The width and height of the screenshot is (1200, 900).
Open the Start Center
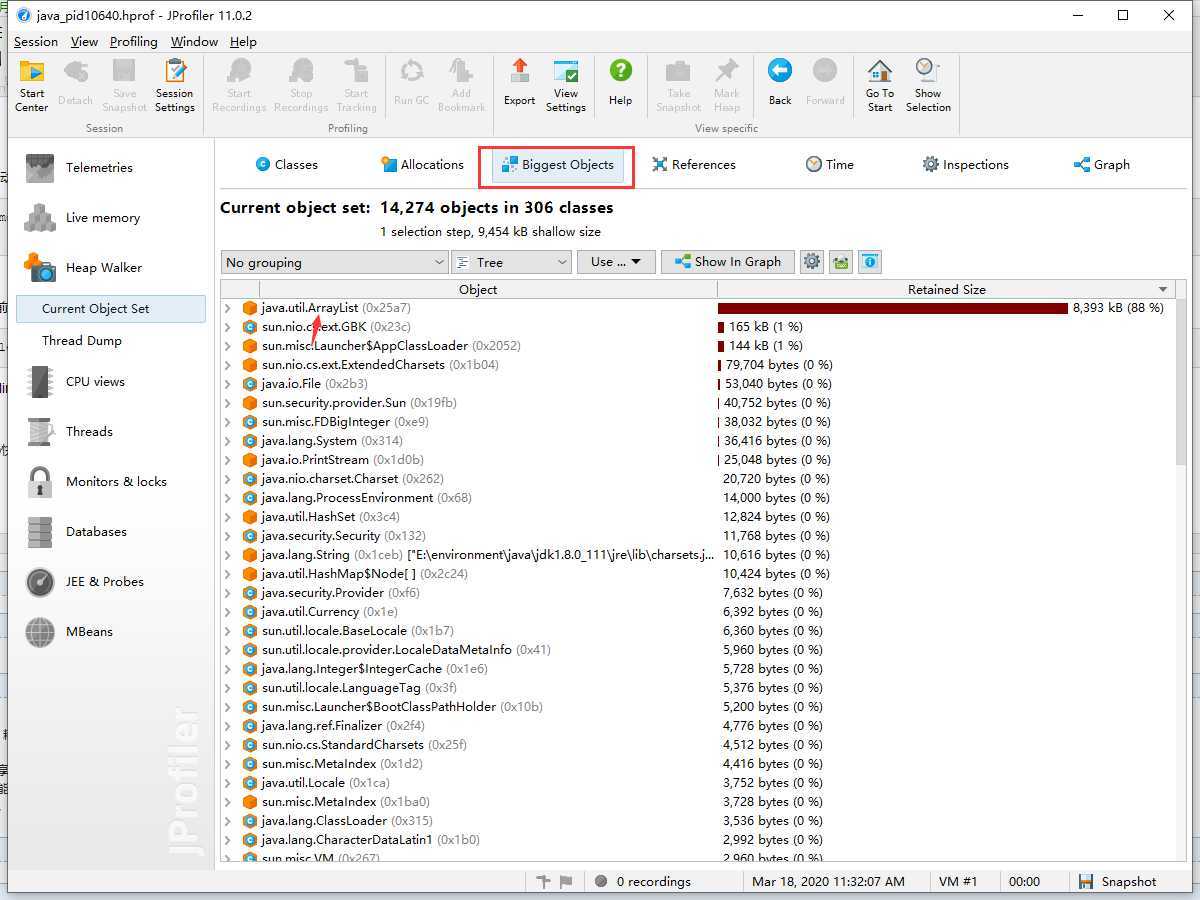[x=32, y=85]
